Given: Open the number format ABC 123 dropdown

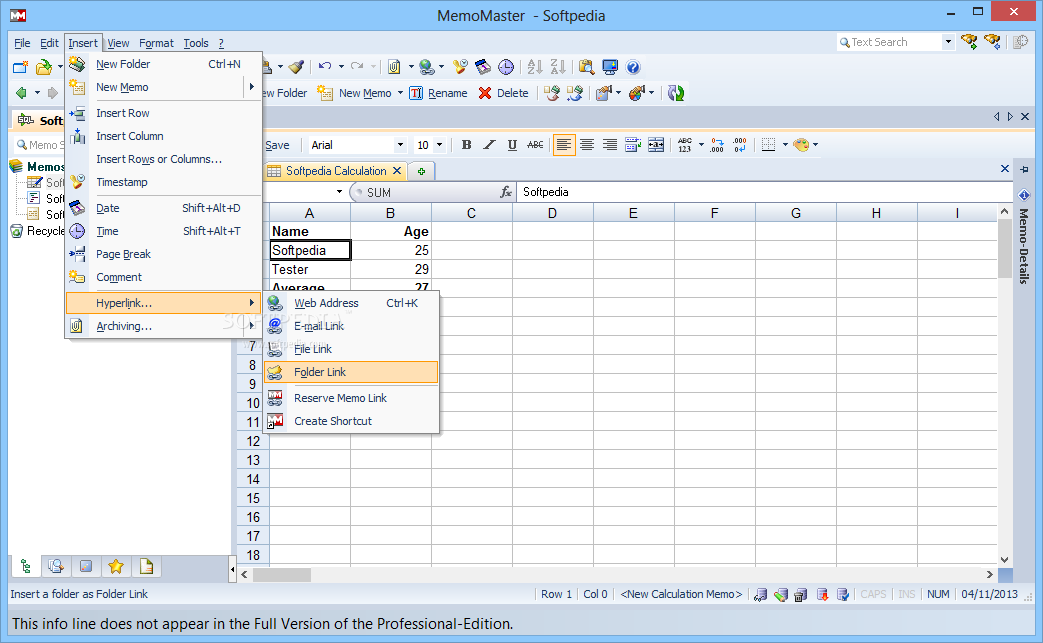Looking at the screenshot, I should pos(701,145).
